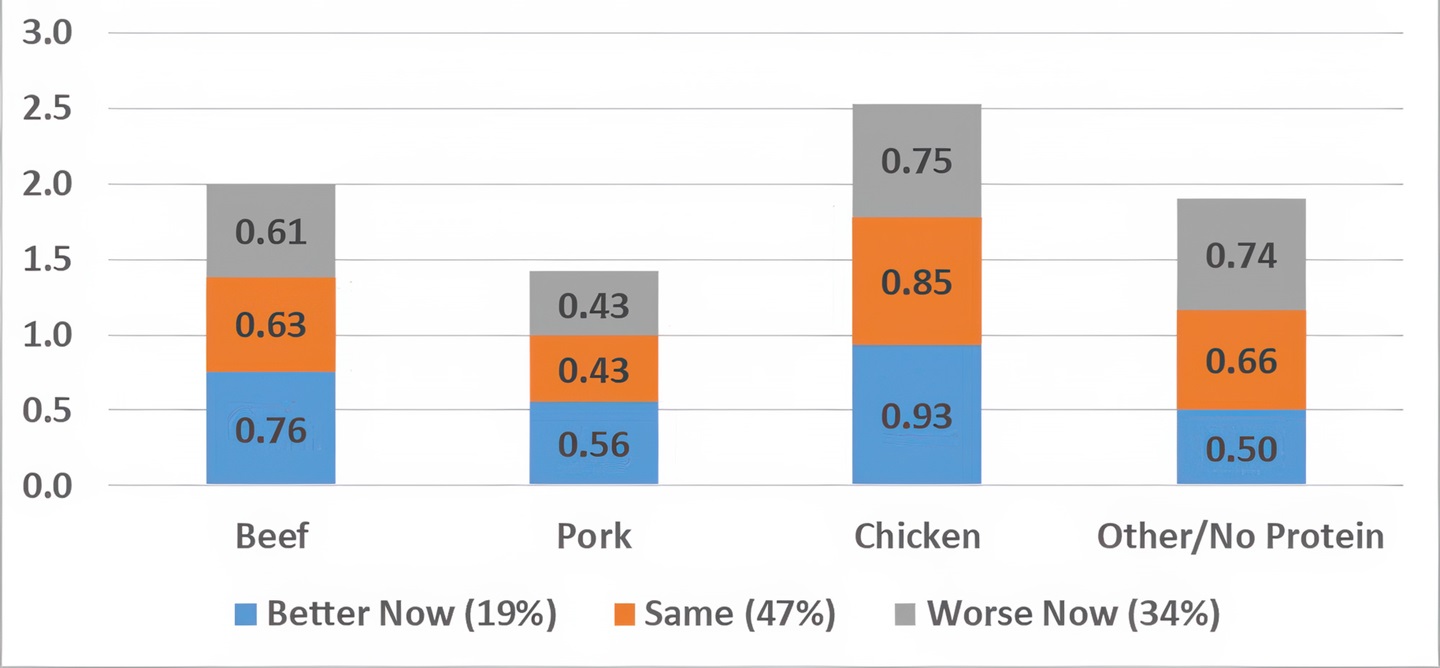Select the Beef category axis label
This screenshot has height=668, width=1440.
pos(272,537)
